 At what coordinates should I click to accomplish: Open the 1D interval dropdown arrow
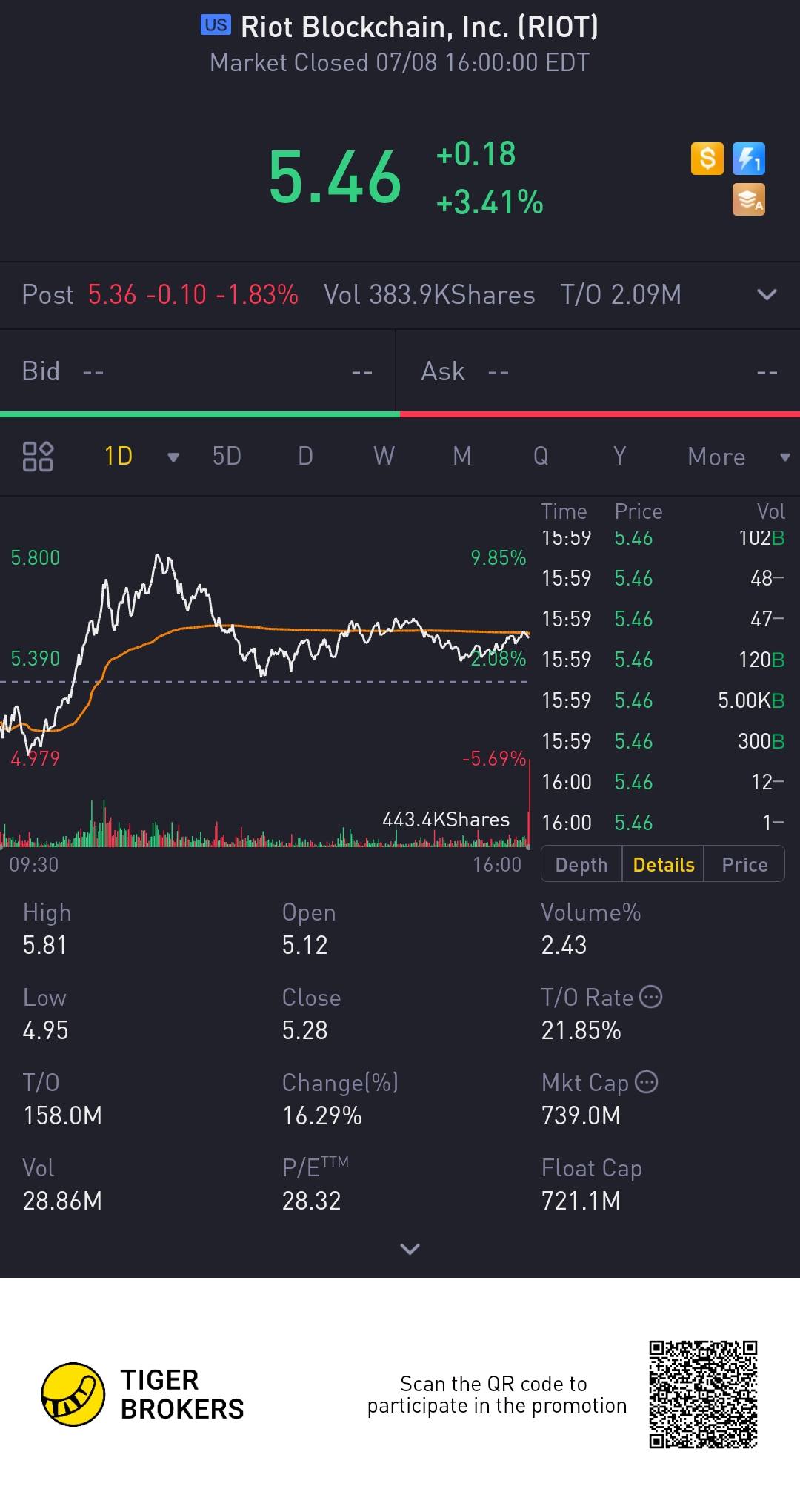[x=173, y=457]
